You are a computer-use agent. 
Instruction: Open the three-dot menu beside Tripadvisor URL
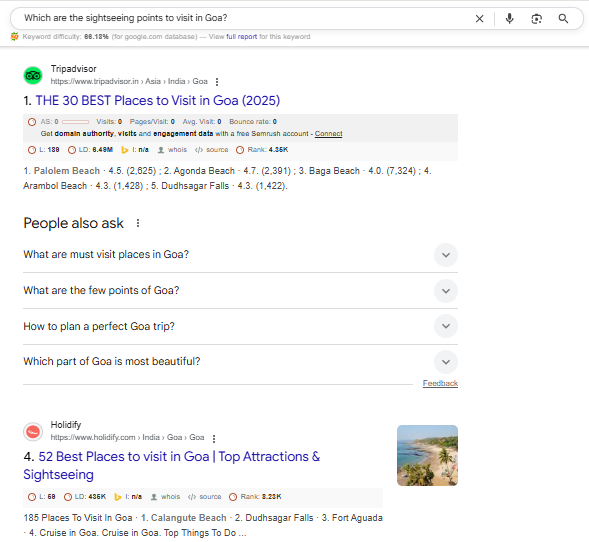pyautogui.click(x=217, y=82)
